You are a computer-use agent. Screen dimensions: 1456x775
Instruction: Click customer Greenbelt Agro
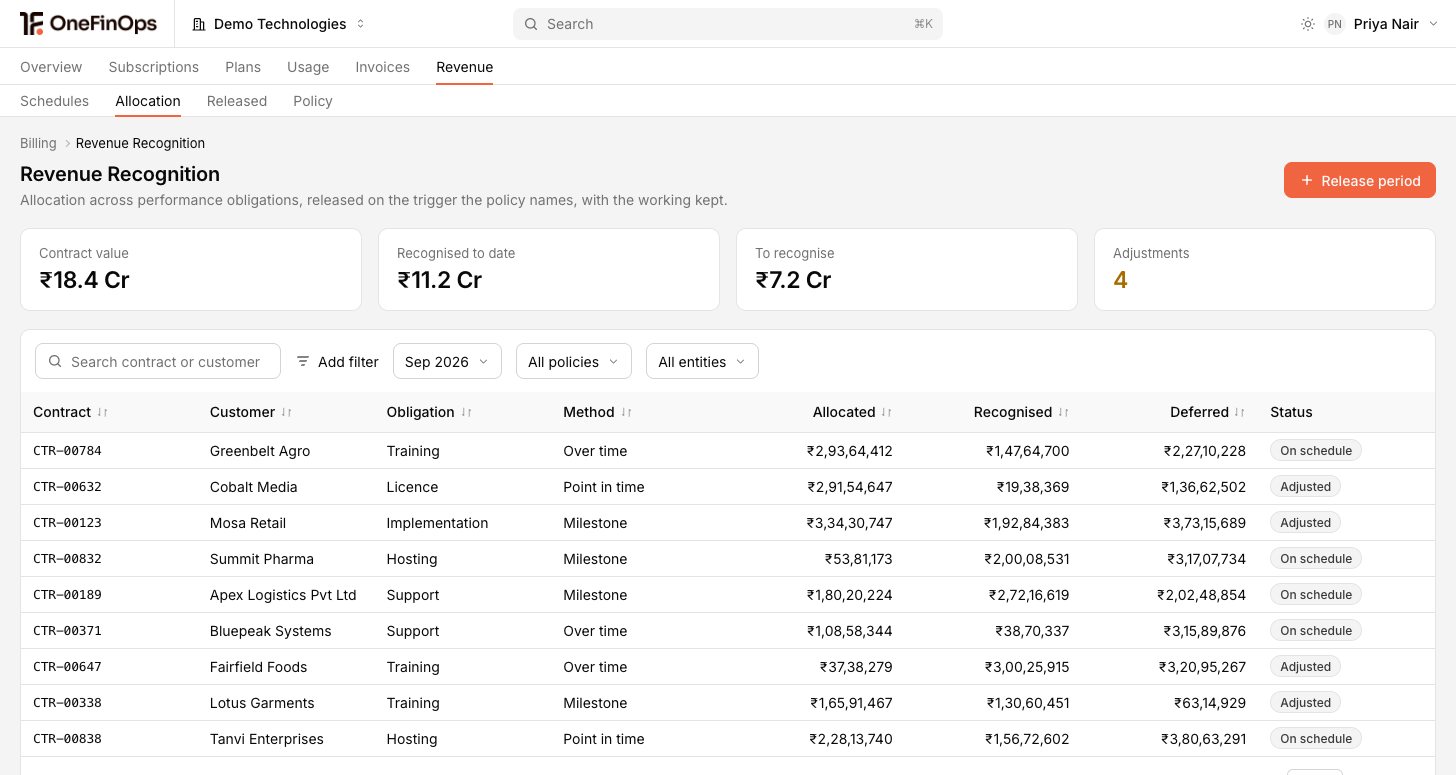[x=260, y=451]
